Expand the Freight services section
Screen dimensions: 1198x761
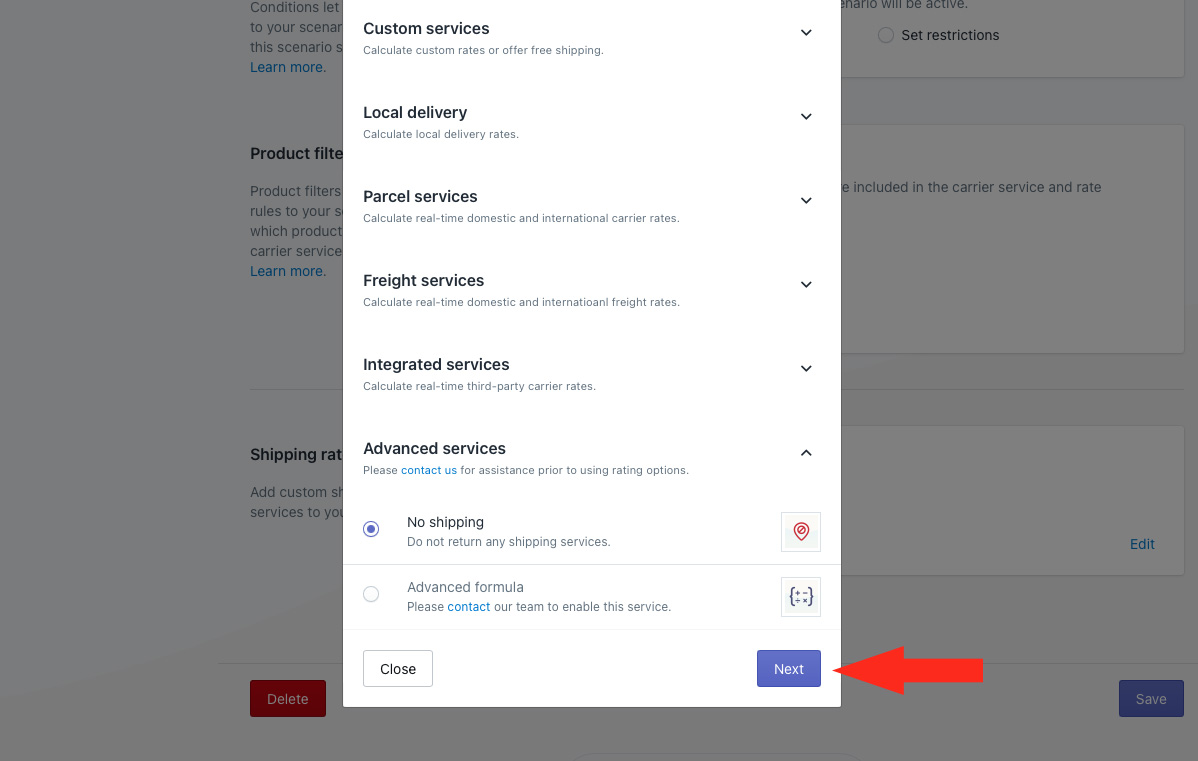pyautogui.click(x=806, y=284)
